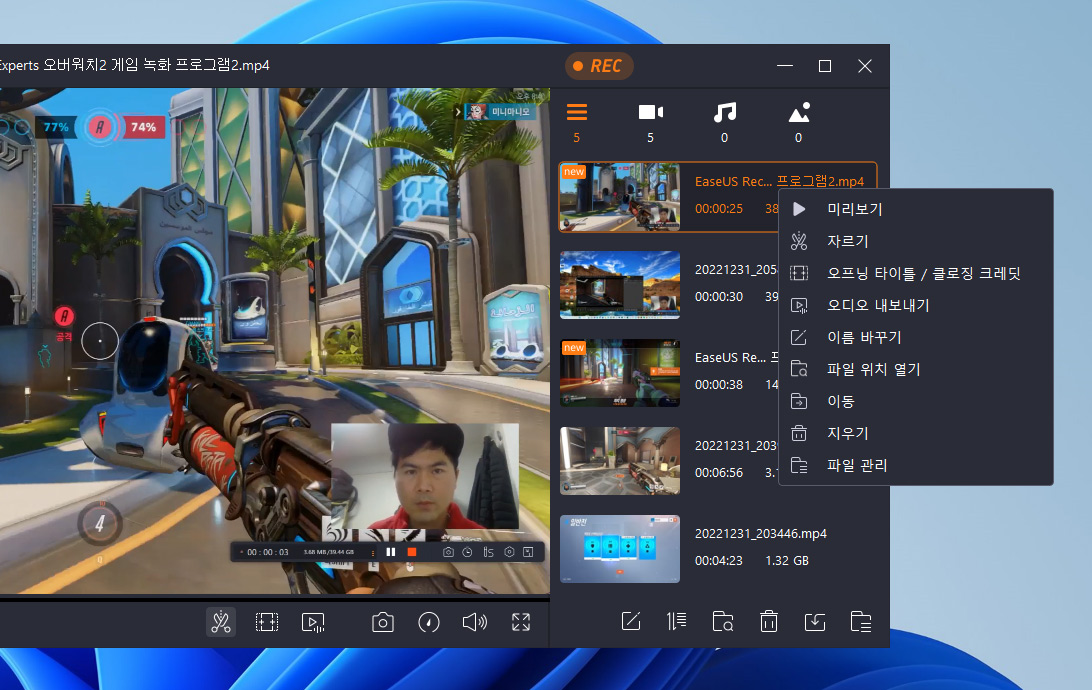Click the file name EaseUS Rec... 프로그램2.mp4
This screenshot has width=1092, height=690.
779,181
